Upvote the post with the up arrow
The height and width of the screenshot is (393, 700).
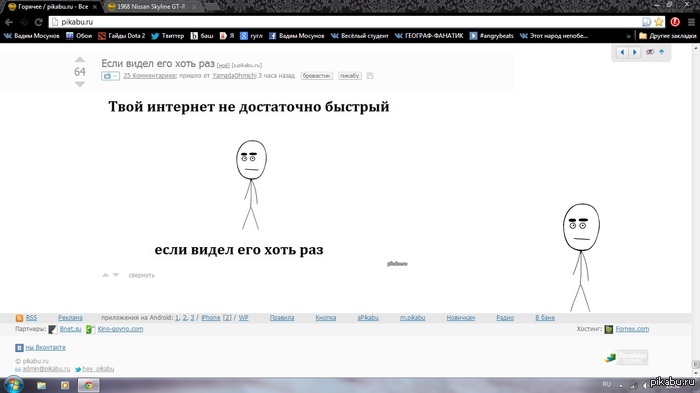pyautogui.click(x=79, y=59)
